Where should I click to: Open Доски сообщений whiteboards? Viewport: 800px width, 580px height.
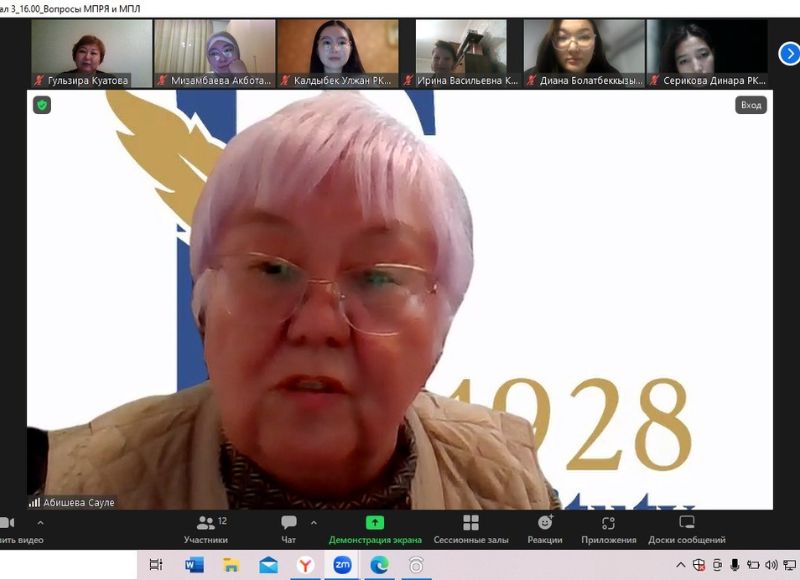pyautogui.click(x=686, y=527)
